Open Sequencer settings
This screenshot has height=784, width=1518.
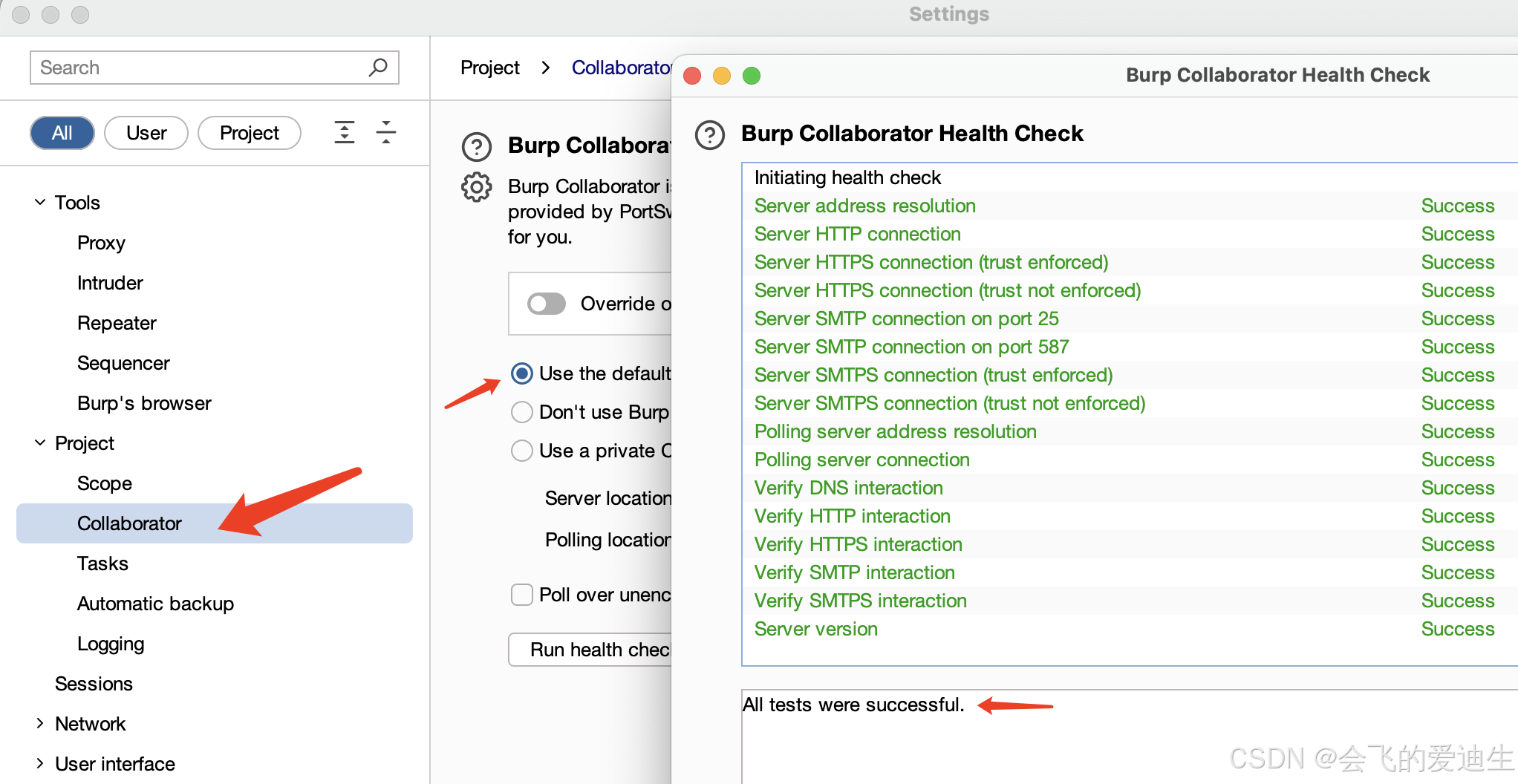[123, 363]
